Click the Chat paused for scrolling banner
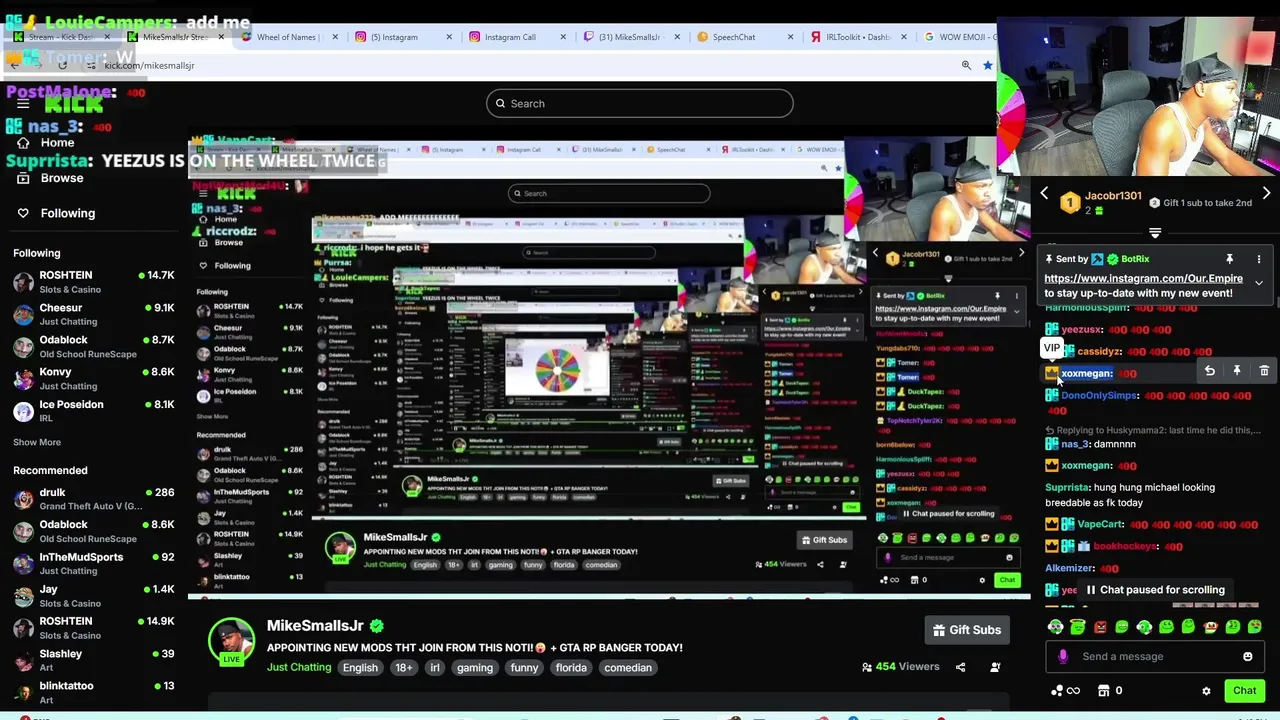 1155,590
